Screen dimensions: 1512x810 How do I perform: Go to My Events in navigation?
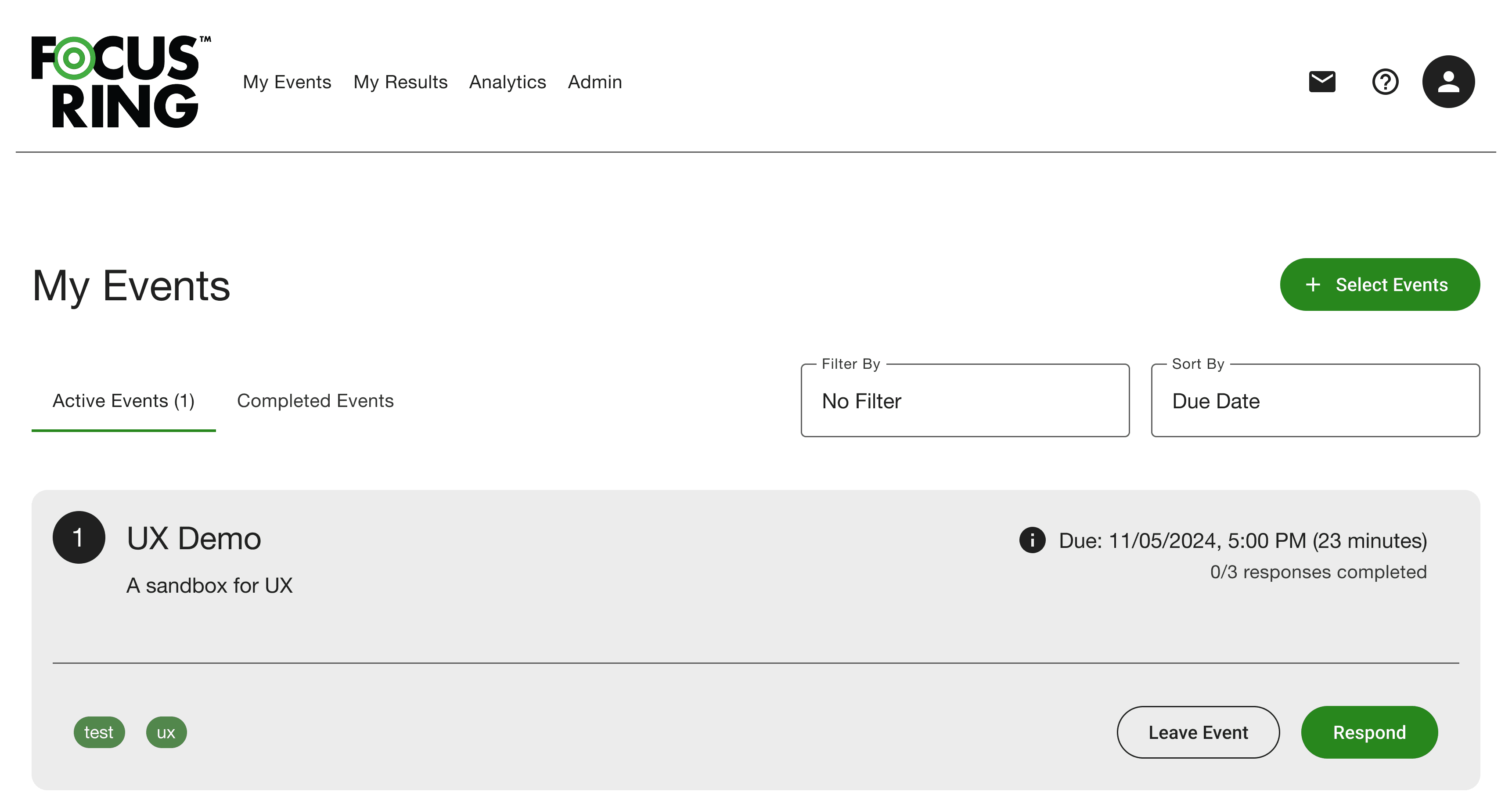click(287, 82)
